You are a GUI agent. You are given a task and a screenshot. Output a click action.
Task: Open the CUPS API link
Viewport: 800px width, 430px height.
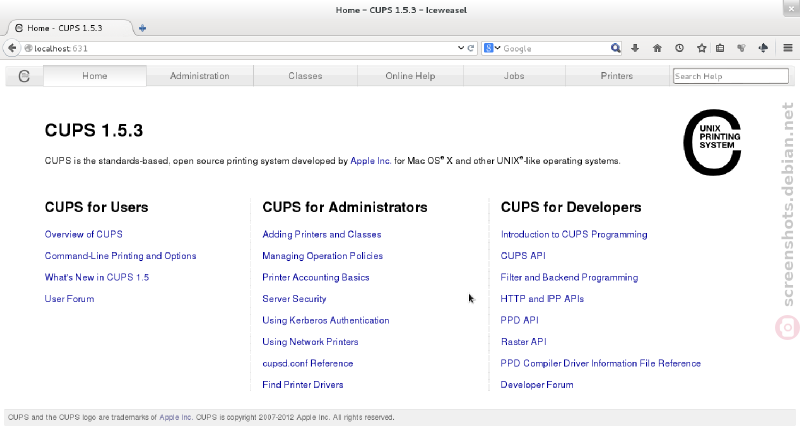coord(523,256)
